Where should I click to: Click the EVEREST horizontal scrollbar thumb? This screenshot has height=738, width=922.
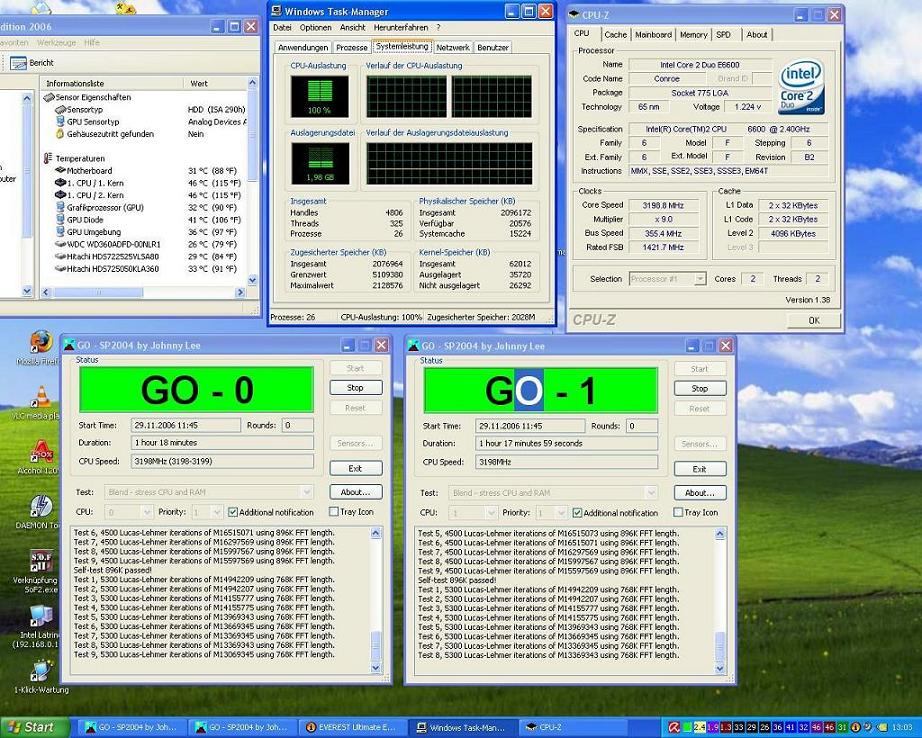click(x=98, y=292)
